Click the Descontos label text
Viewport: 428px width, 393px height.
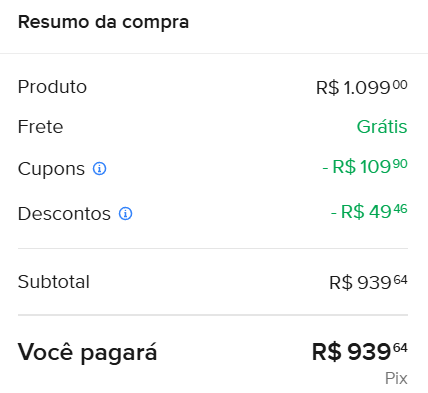tap(64, 214)
